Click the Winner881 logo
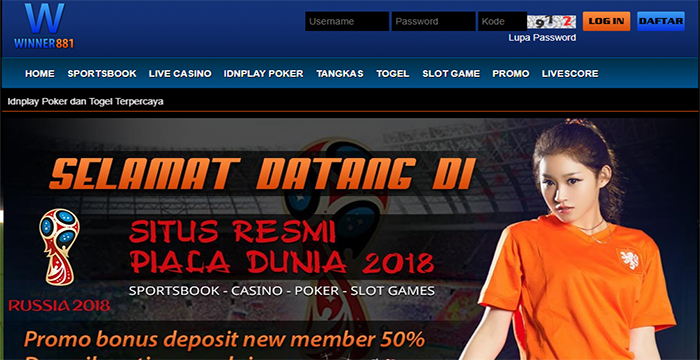700x360 pixels. click(x=44, y=26)
